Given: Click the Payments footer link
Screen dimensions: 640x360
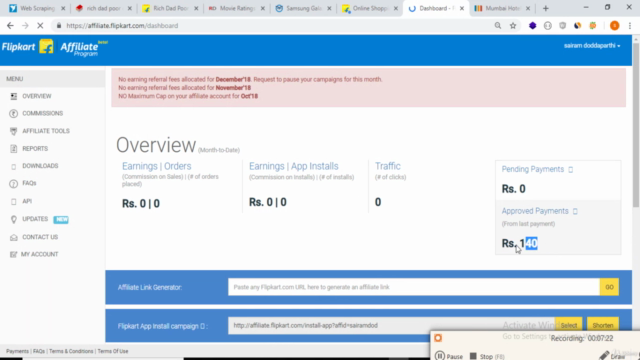Looking at the screenshot, I should pyautogui.click(x=17, y=351).
